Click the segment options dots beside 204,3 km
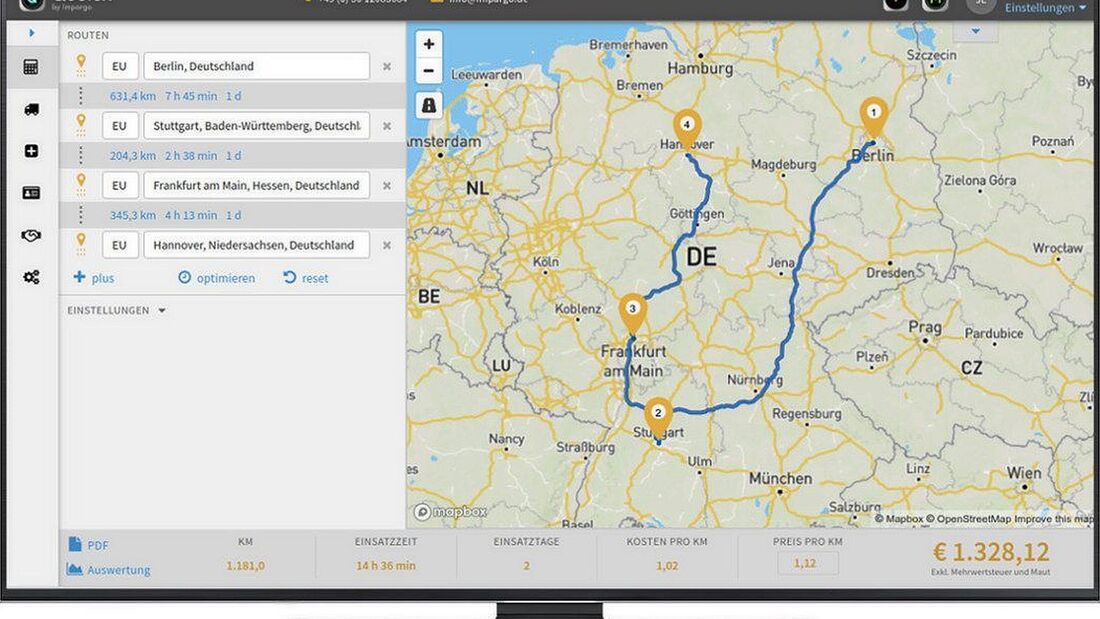This screenshot has width=1100, height=619. [x=81, y=155]
